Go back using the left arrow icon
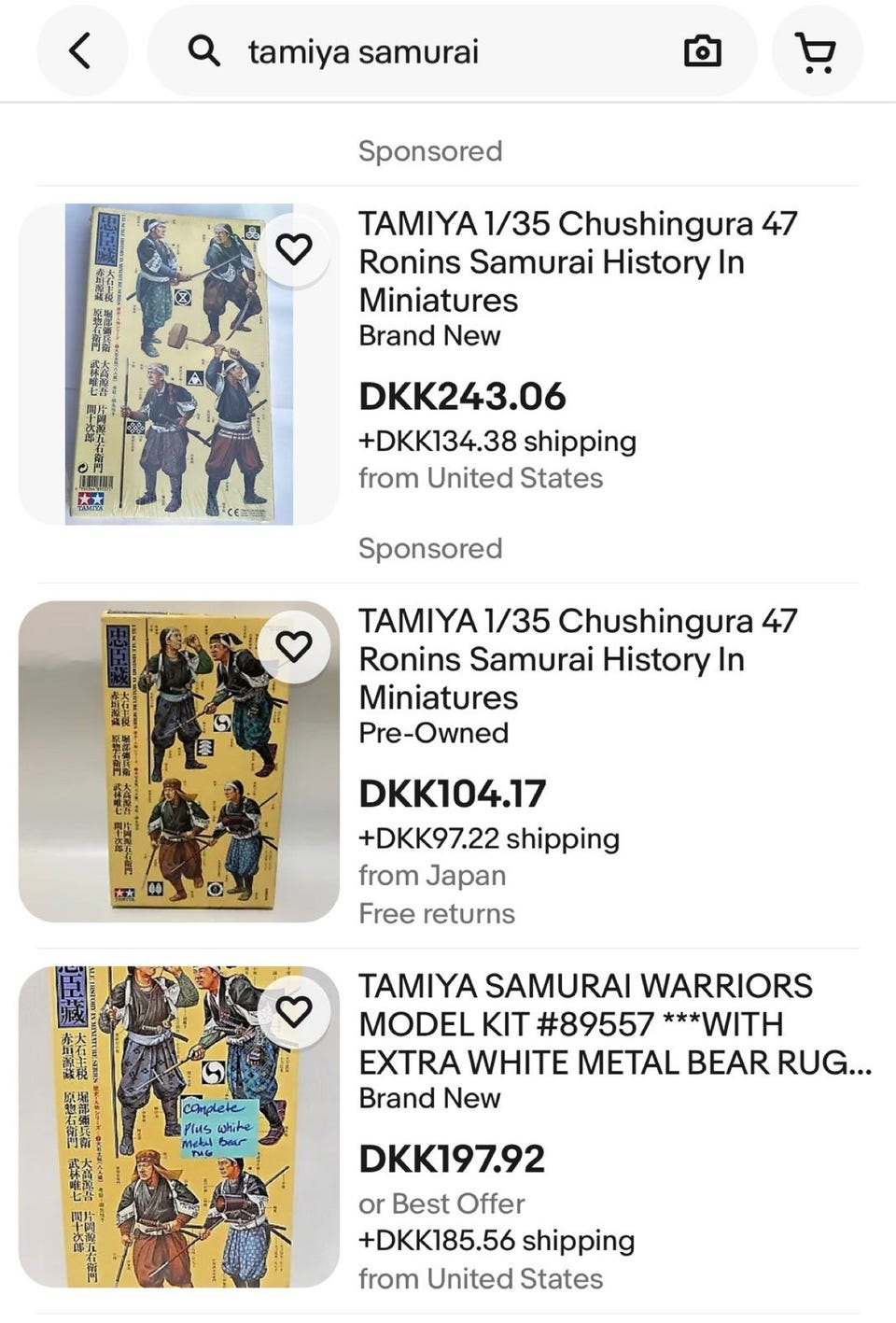 [81, 50]
